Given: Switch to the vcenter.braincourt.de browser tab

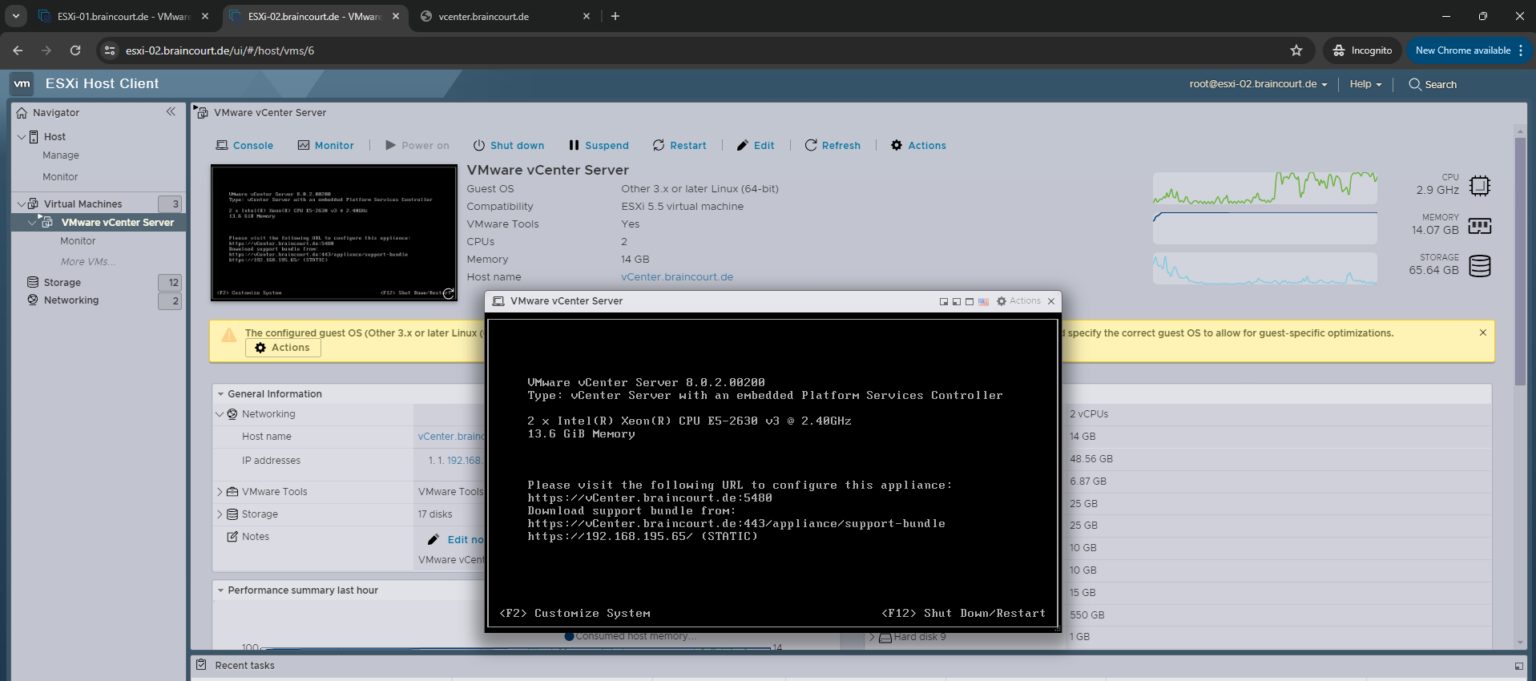Looking at the screenshot, I should click(485, 16).
